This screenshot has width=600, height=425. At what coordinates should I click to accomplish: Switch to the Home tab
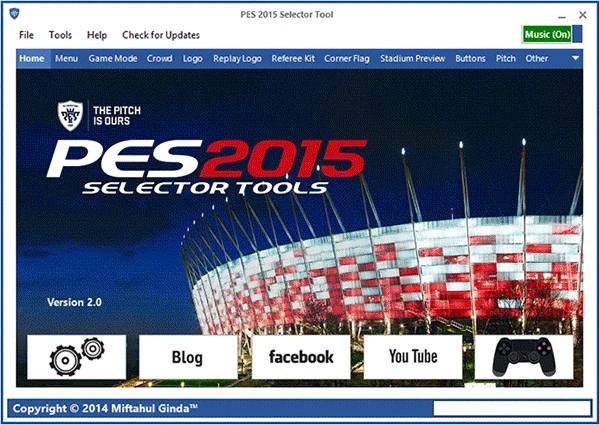pyautogui.click(x=32, y=59)
